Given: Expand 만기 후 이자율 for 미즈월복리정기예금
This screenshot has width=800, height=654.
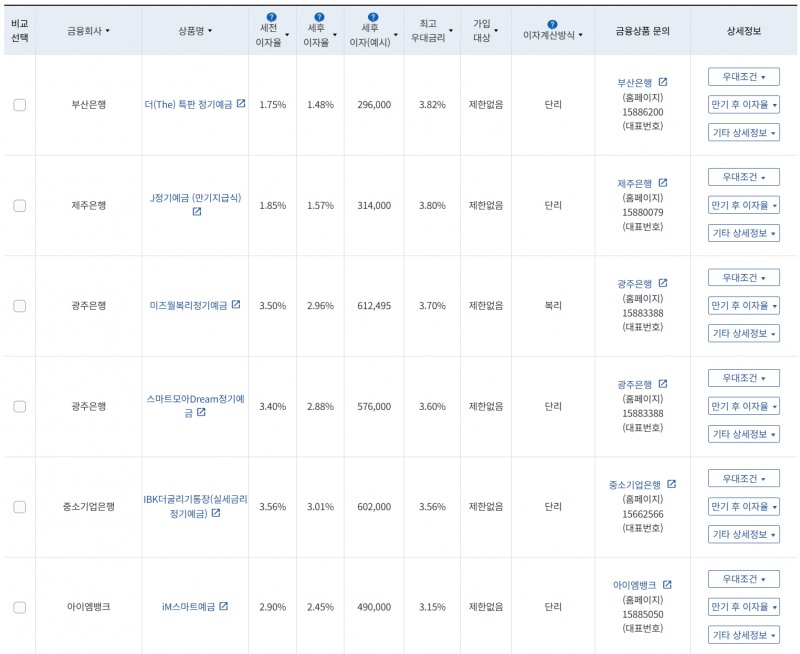Looking at the screenshot, I should click(743, 306).
